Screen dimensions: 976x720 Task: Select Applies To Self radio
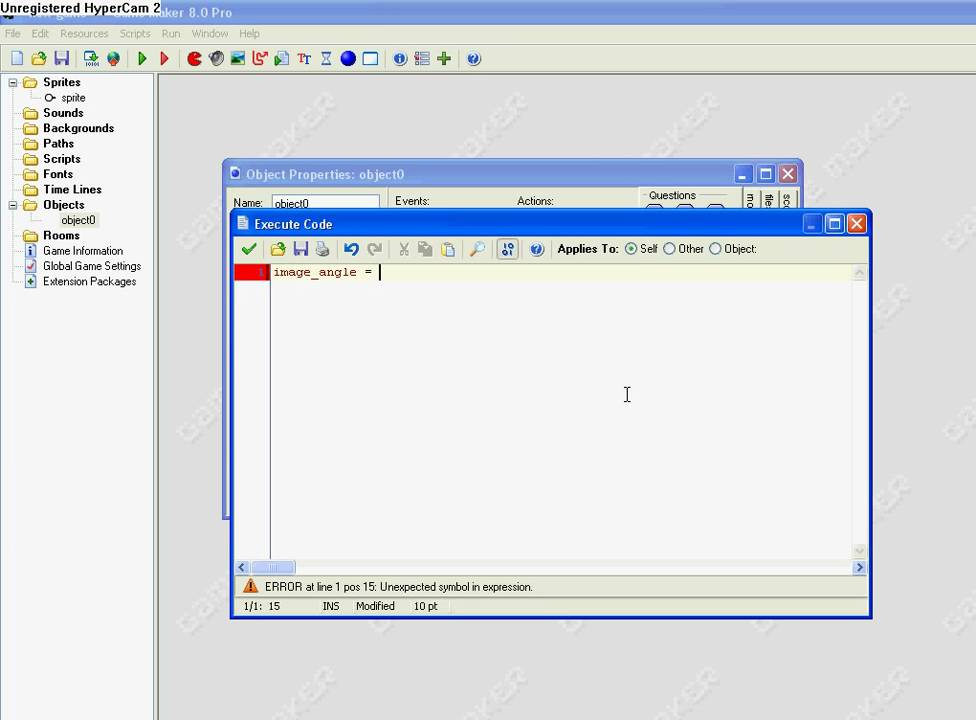[x=631, y=248]
